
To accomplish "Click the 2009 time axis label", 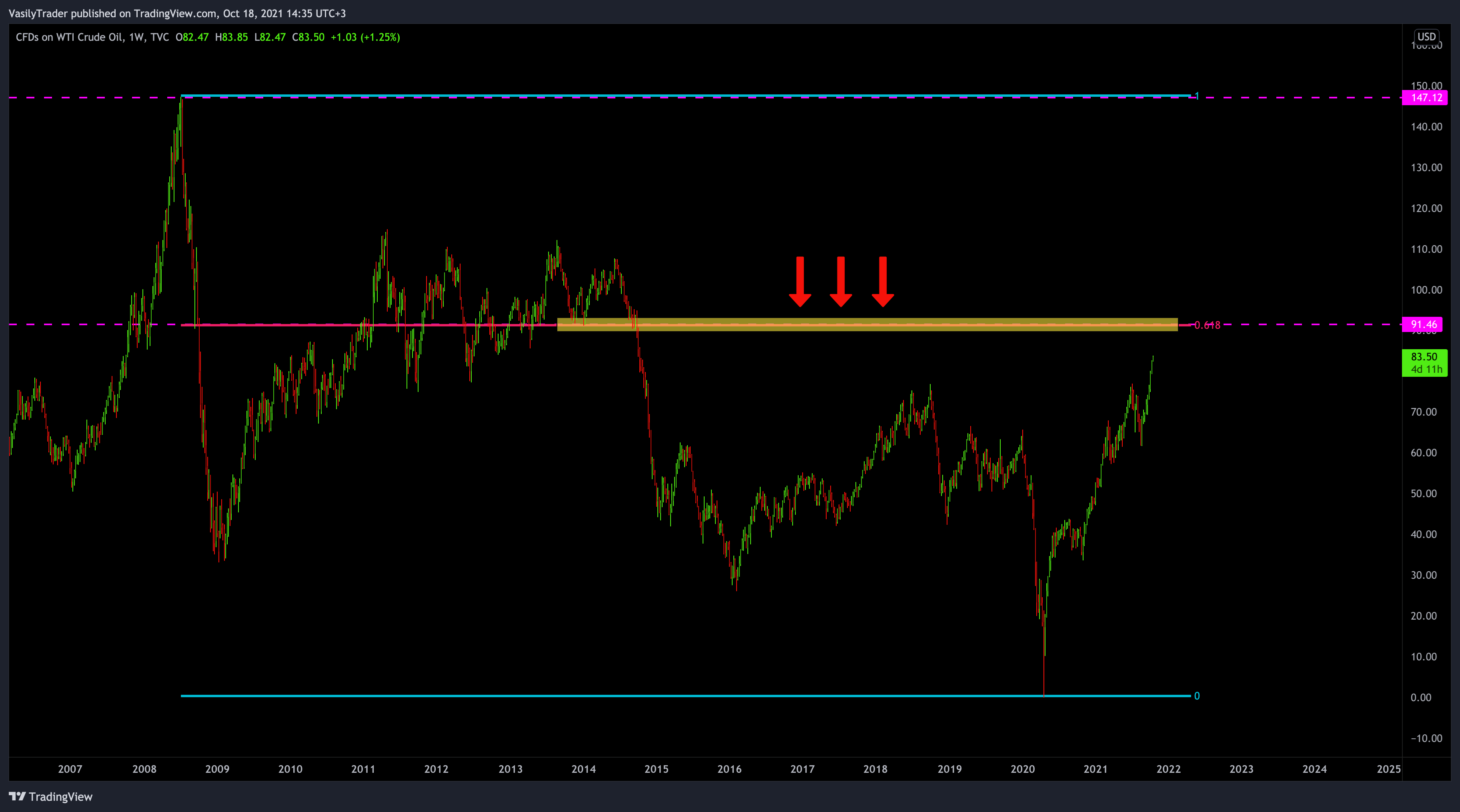I will point(217,769).
